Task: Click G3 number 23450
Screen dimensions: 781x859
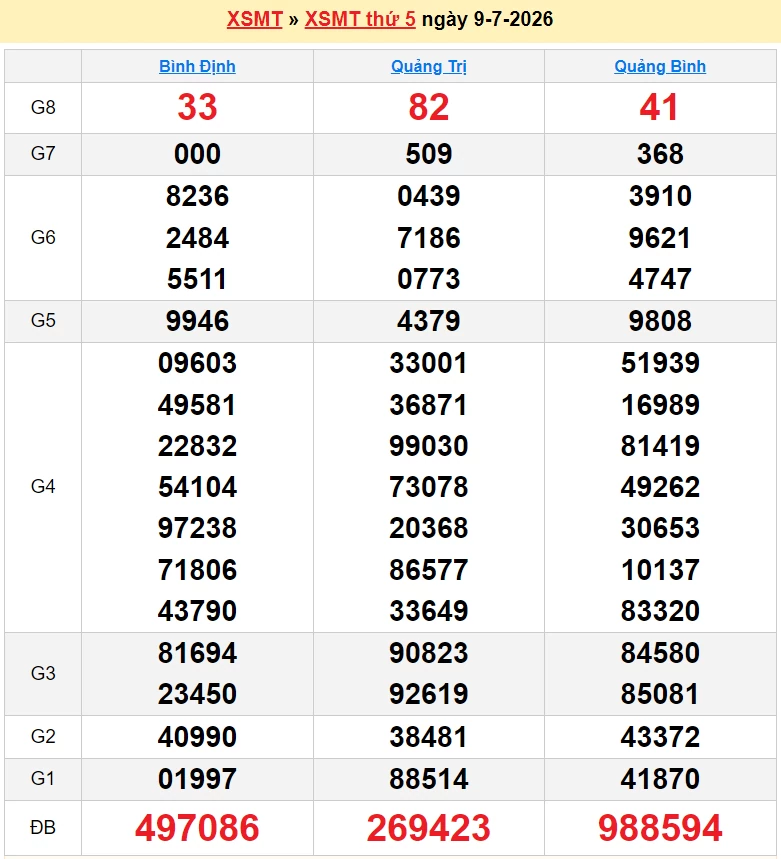Action: [197, 694]
